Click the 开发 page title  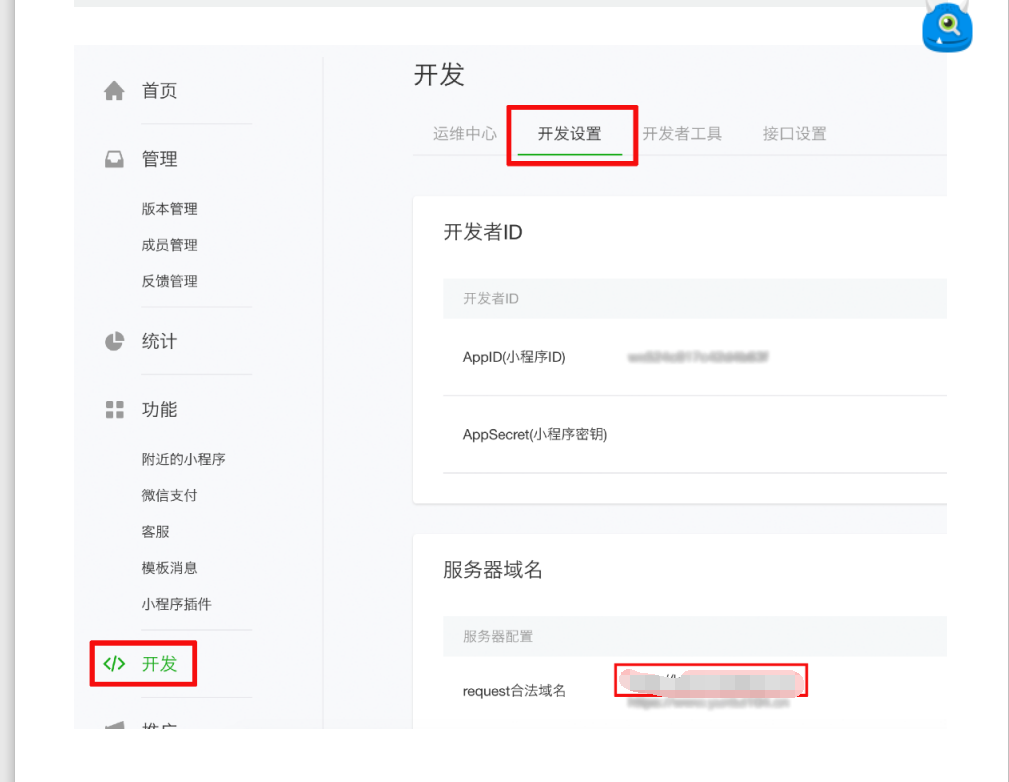tap(439, 75)
